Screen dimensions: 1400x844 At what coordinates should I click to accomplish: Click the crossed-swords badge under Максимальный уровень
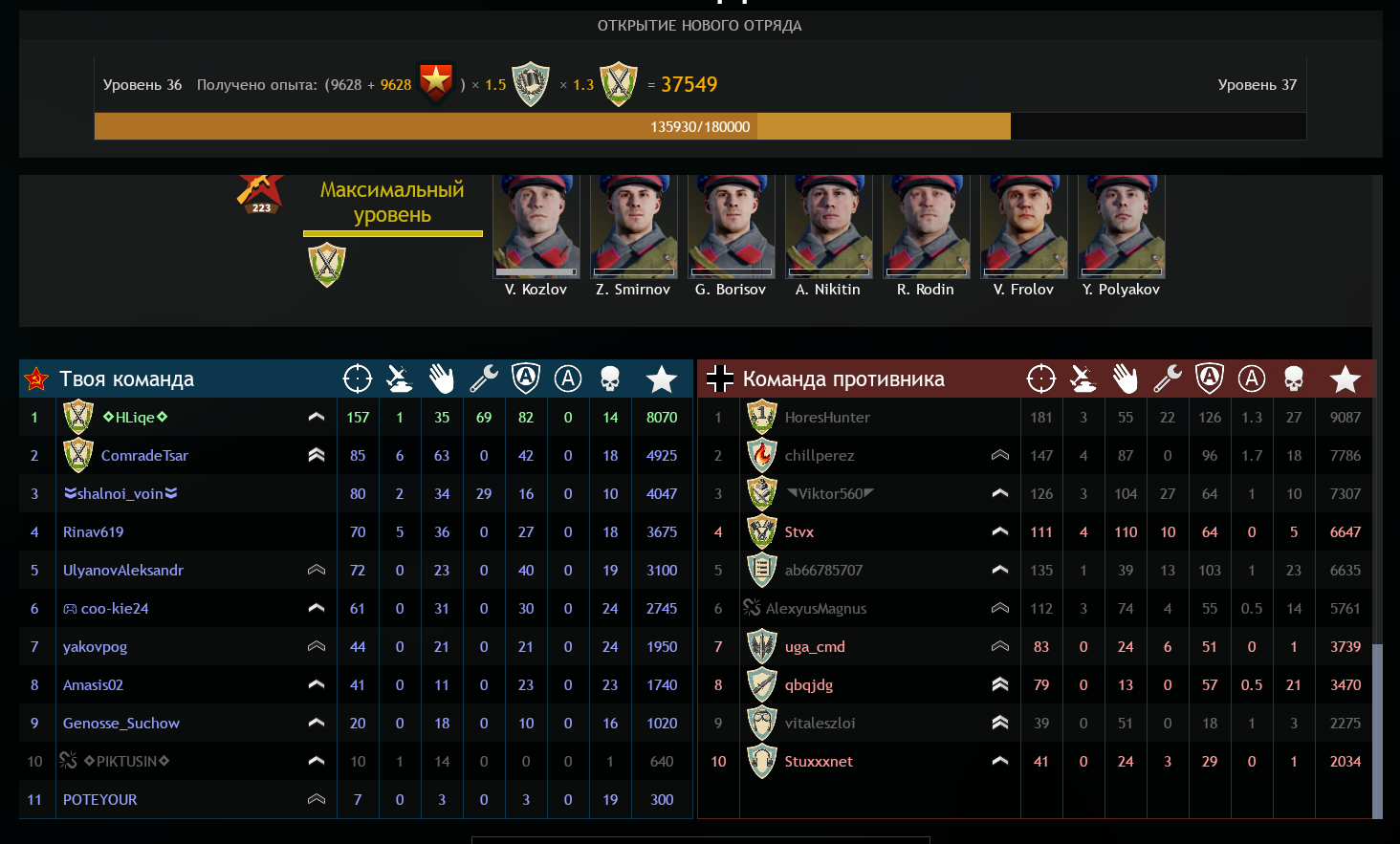tap(327, 265)
